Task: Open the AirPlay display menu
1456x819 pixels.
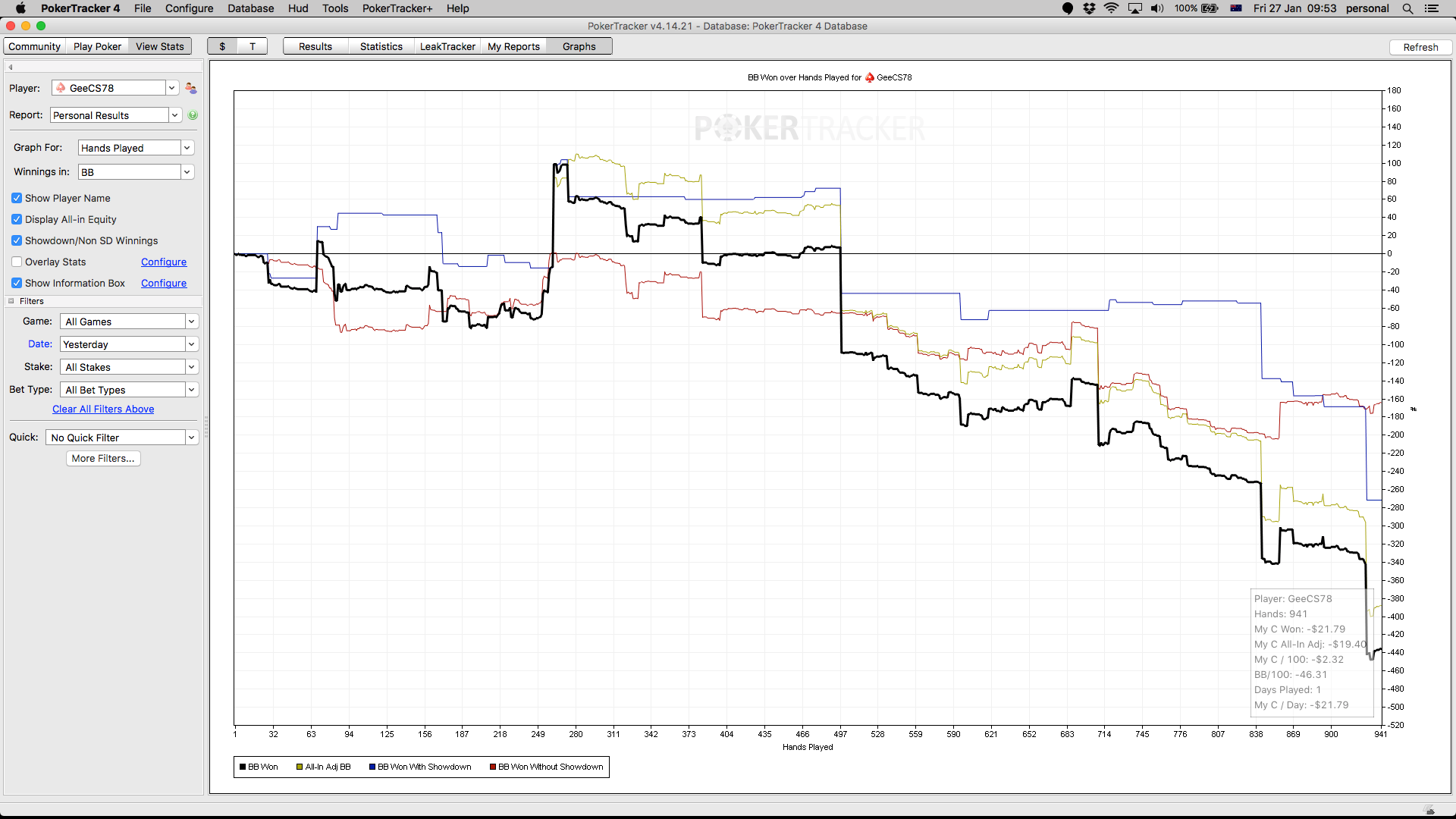Action: pyautogui.click(x=1135, y=8)
